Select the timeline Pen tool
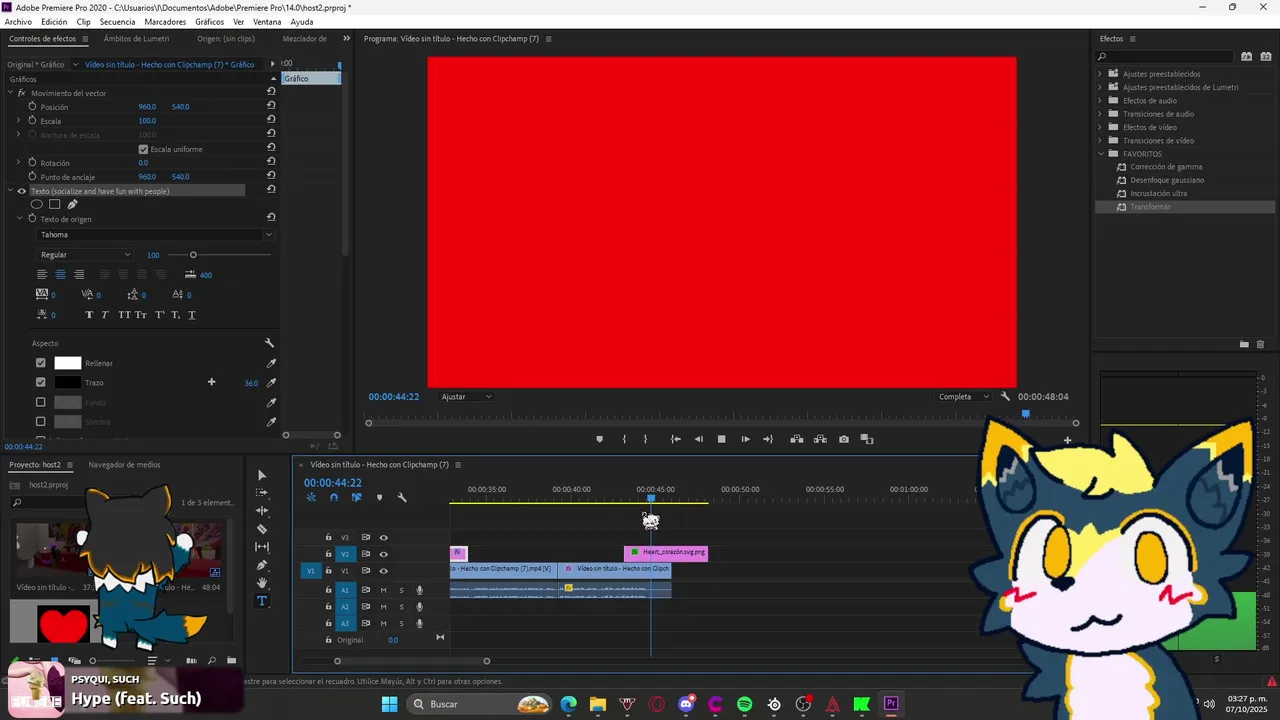Viewport: 1280px width, 720px height. (x=262, y=565)
